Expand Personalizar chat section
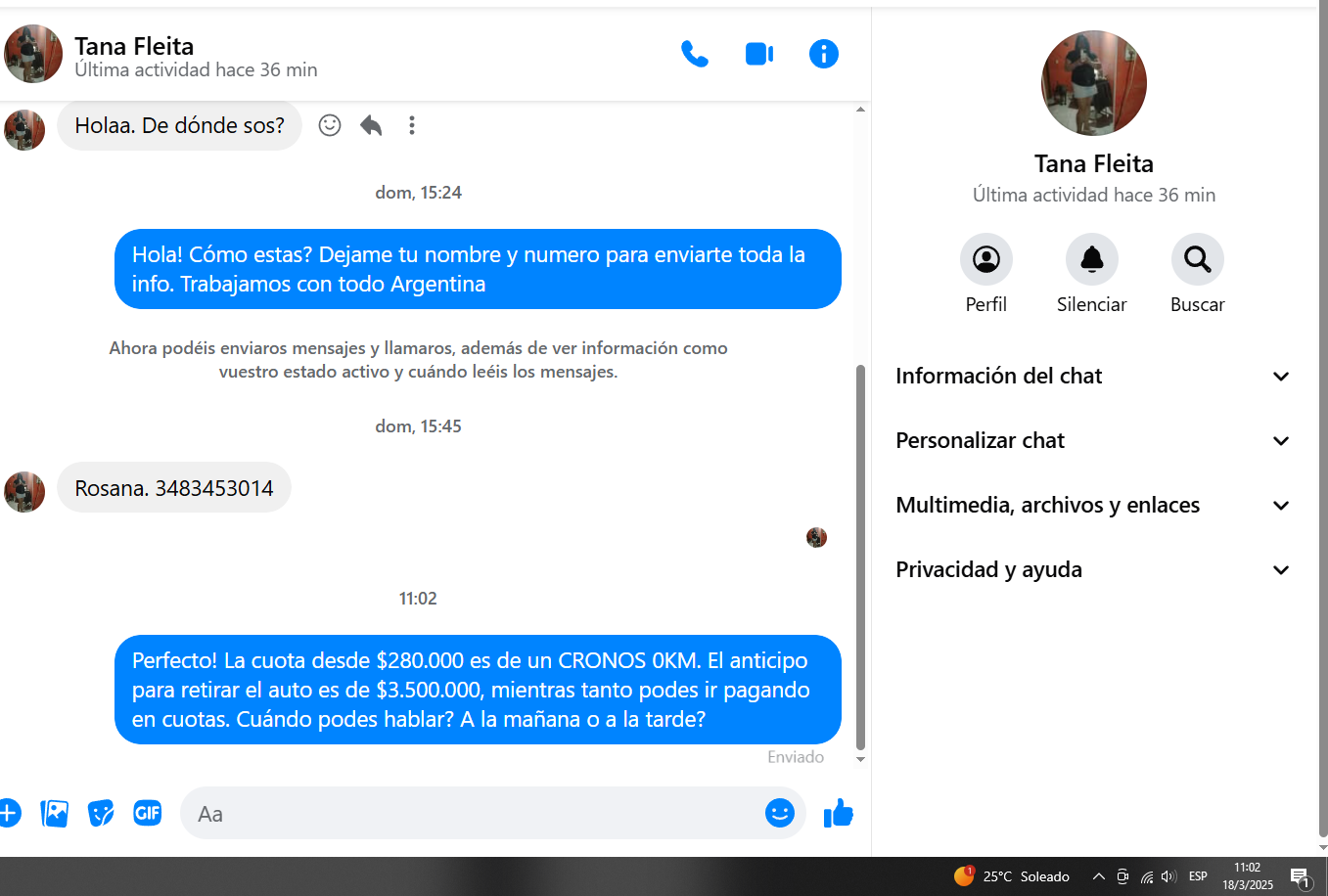Screen dimensions: 1328x896 1093,441
